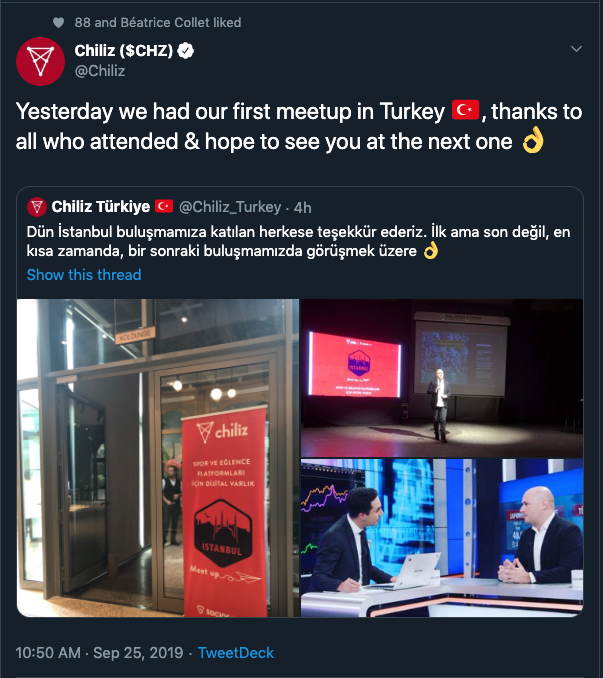
Task: Open the tweet options chevron menu
Action: (576, 49)
